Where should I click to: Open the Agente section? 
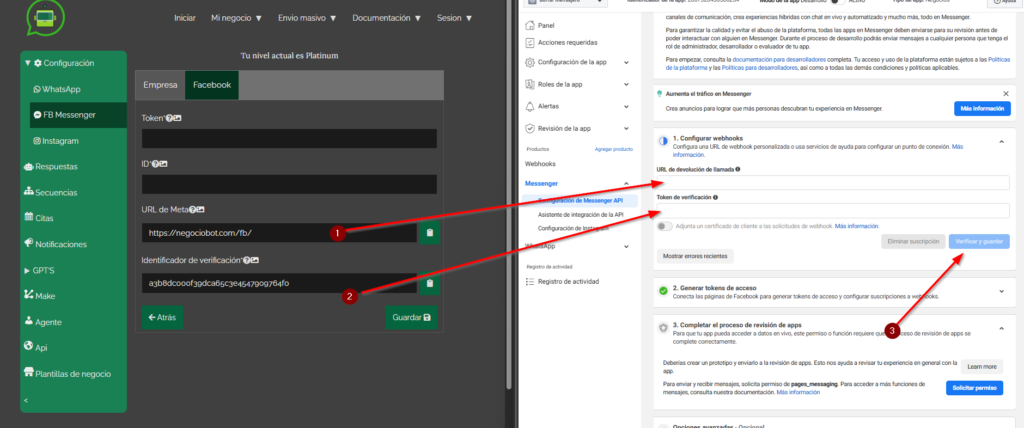[42, 321]
